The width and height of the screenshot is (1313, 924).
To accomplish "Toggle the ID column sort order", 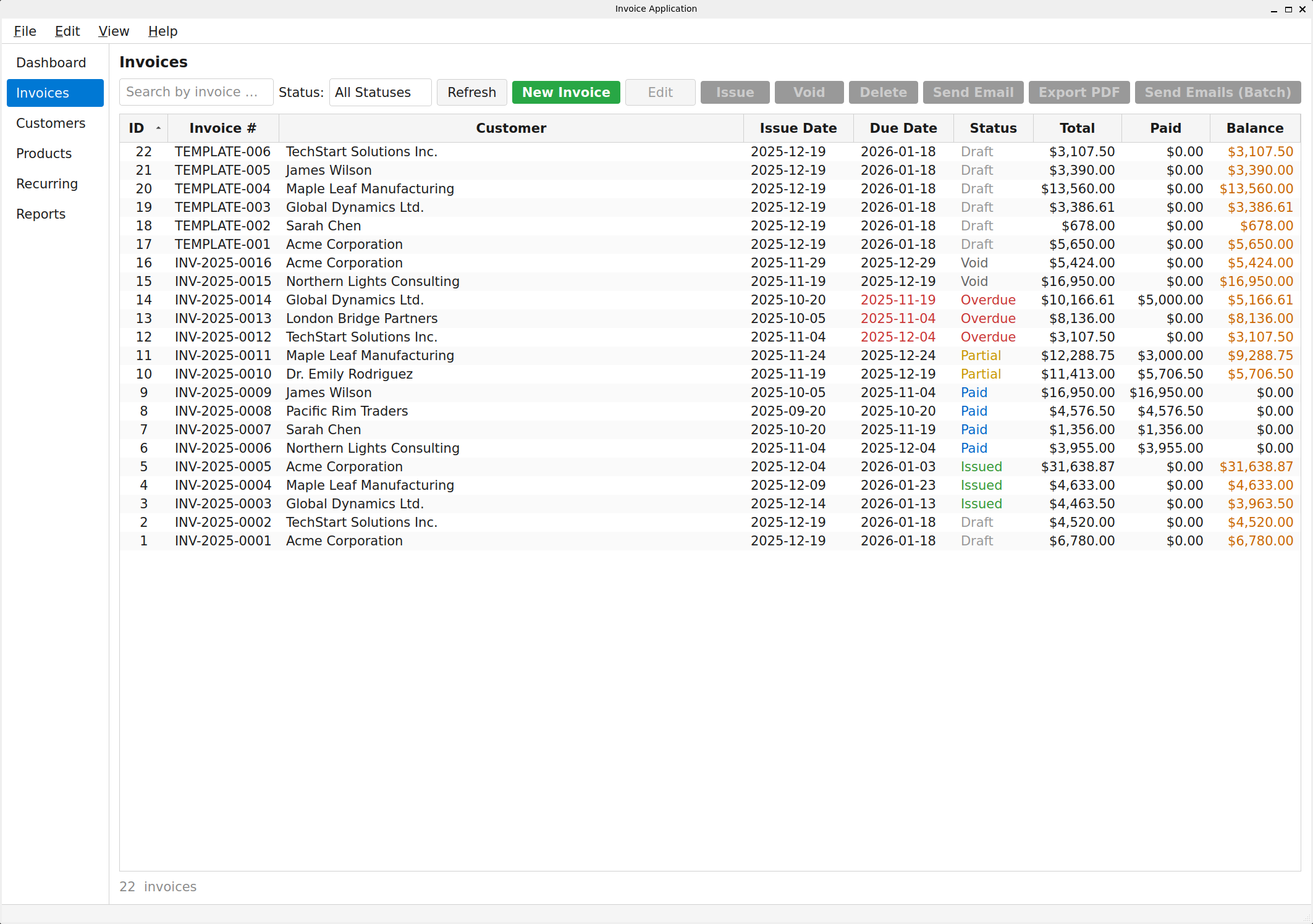I will [x=143, y=128].
